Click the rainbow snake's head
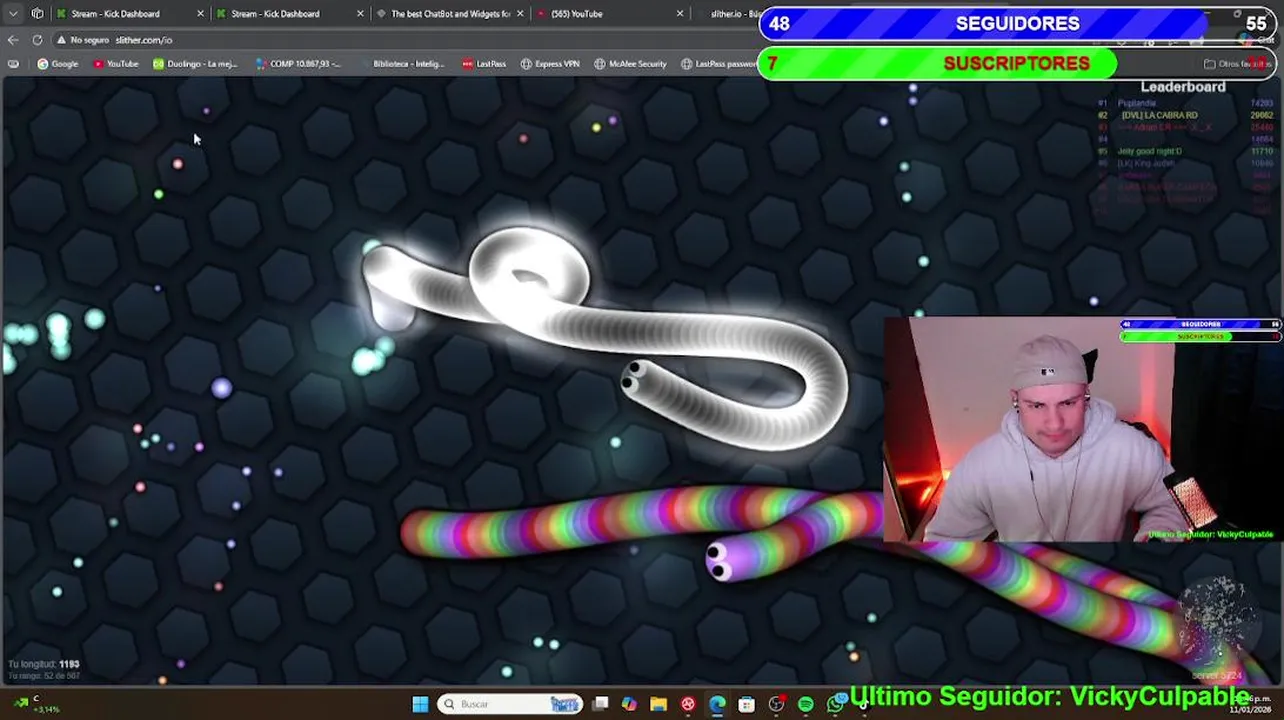Viewport: 1284px width, 720px height. (720, 560)
